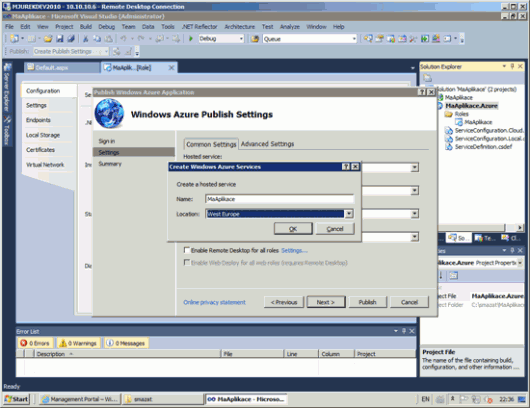Click the help question mark in Create Services dialog
Screen dimensions: 530x408
click(346, 167)
